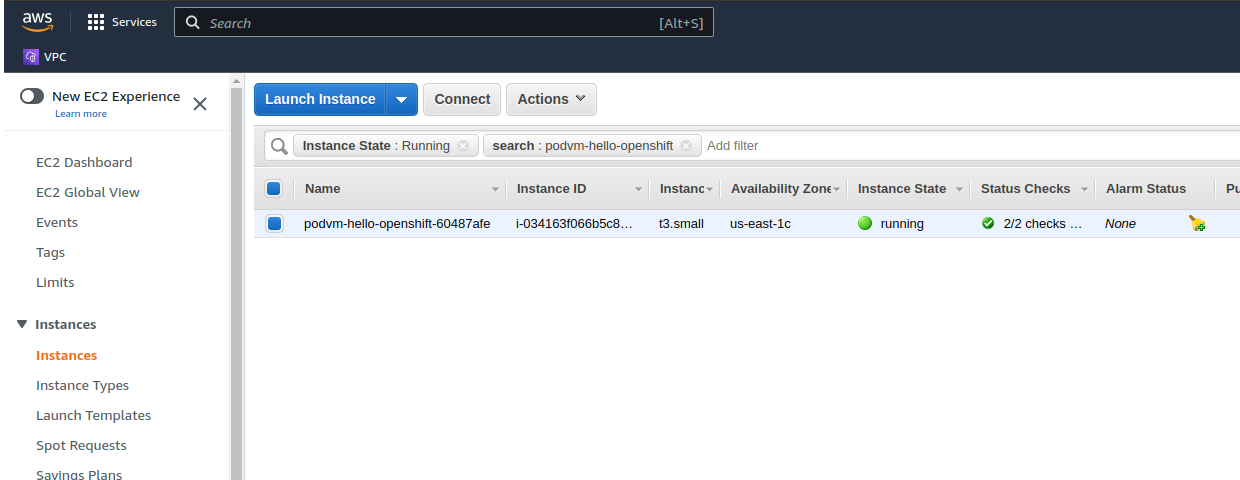Toggle the select-all instances checkbox
This screenshot has width=1240, height=480.
tap(274, 188)
